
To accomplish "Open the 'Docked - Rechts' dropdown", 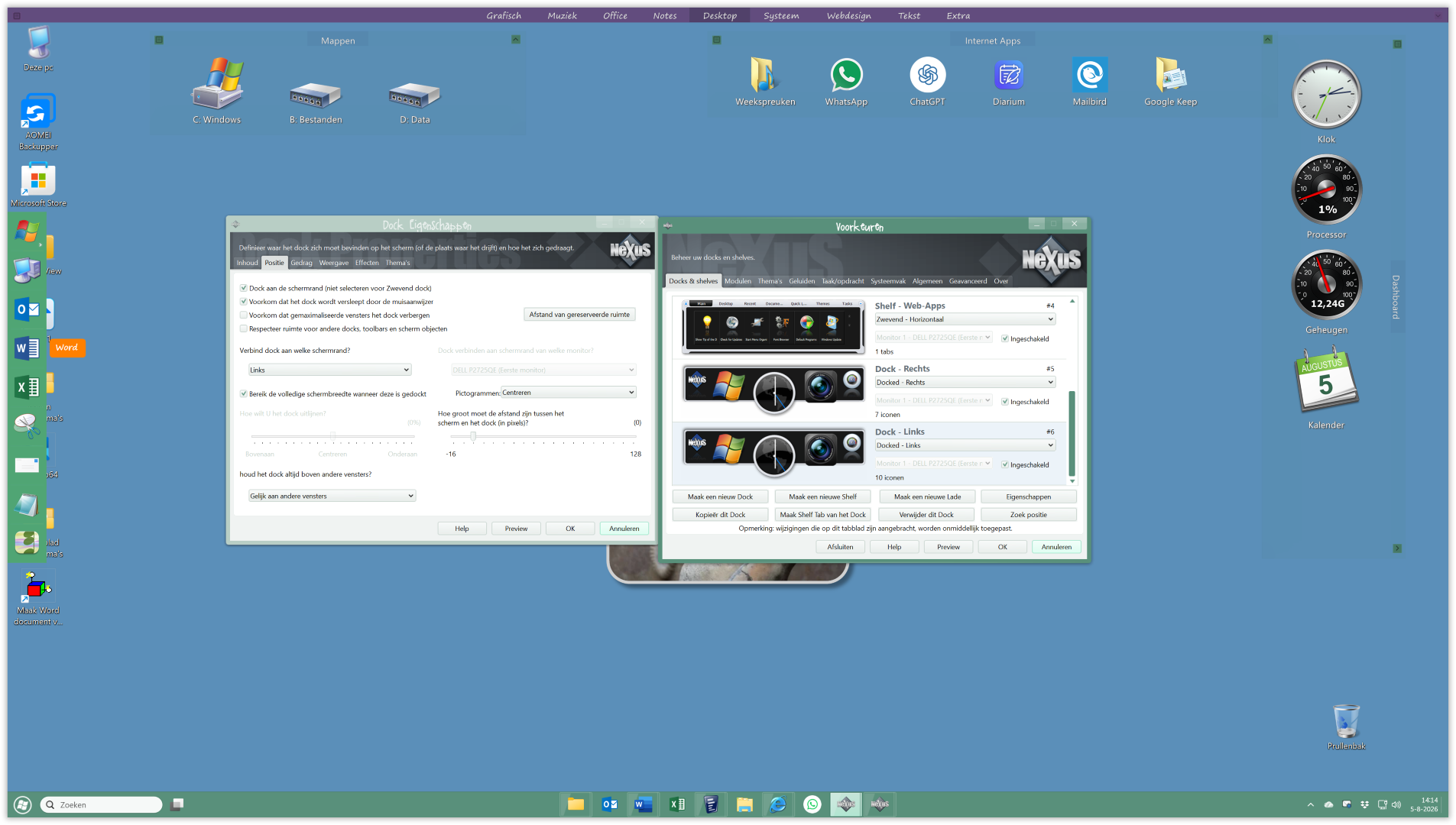I will (965, 383).
